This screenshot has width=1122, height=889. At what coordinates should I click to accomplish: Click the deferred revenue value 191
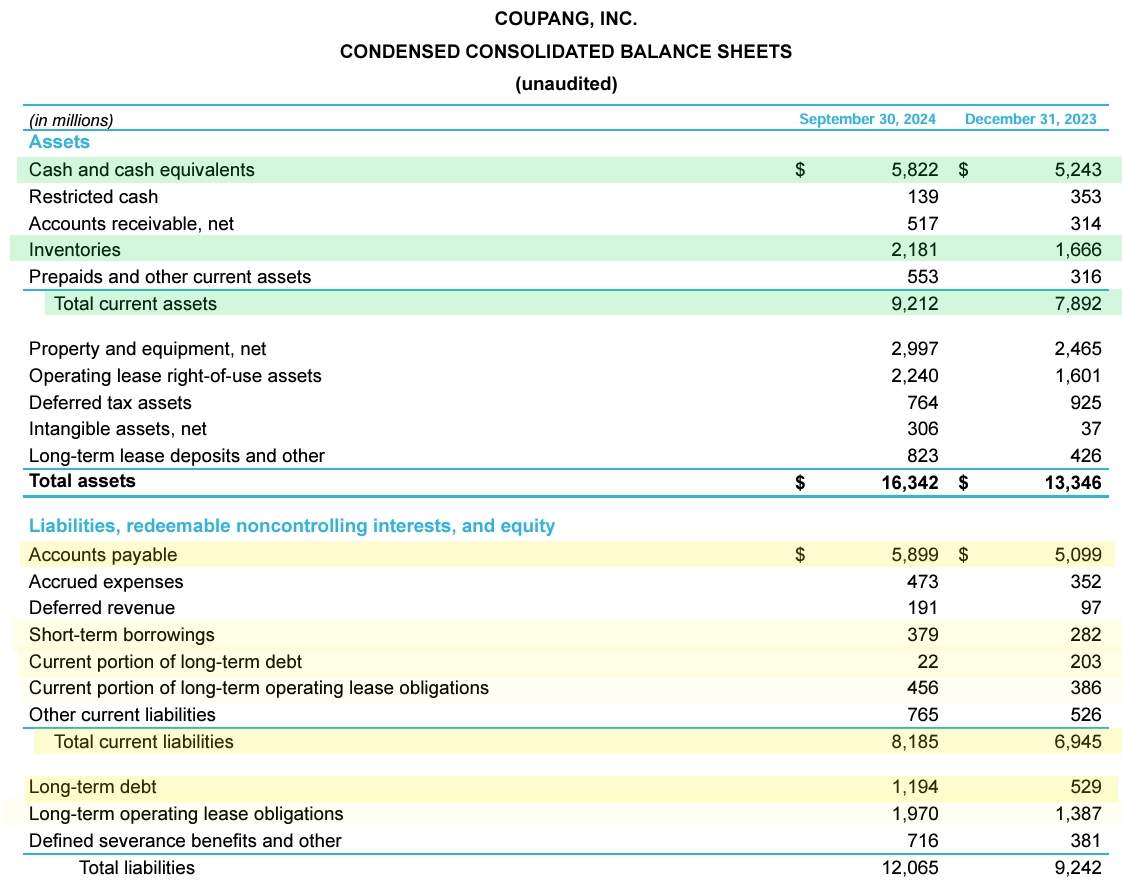[922, 608]
